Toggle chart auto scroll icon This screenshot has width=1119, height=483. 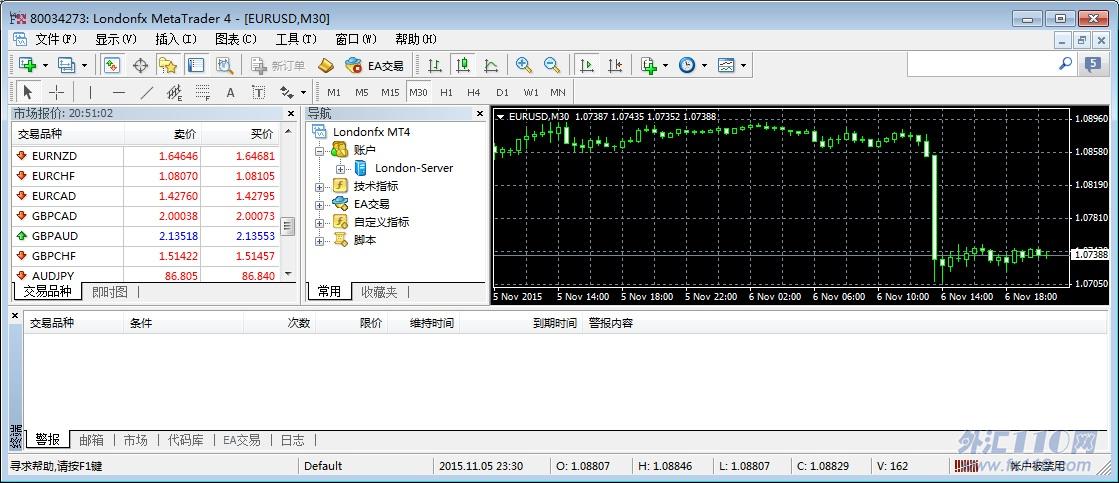tap(587, 66)
